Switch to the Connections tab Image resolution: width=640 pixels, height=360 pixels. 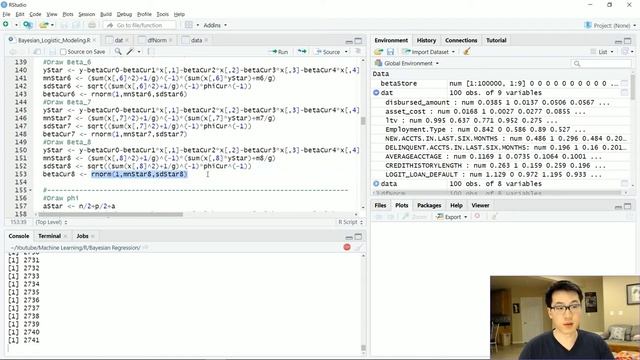point(461,40)
